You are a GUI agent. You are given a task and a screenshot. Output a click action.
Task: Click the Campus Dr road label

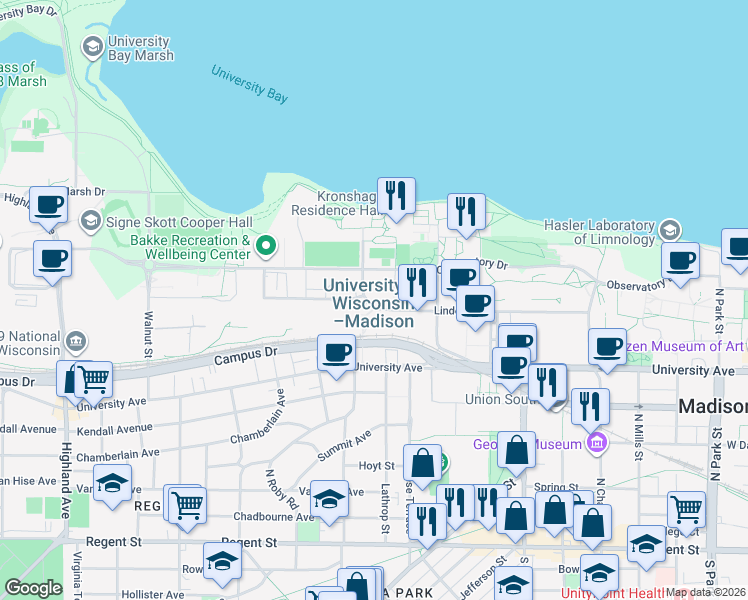pos(246,356)
